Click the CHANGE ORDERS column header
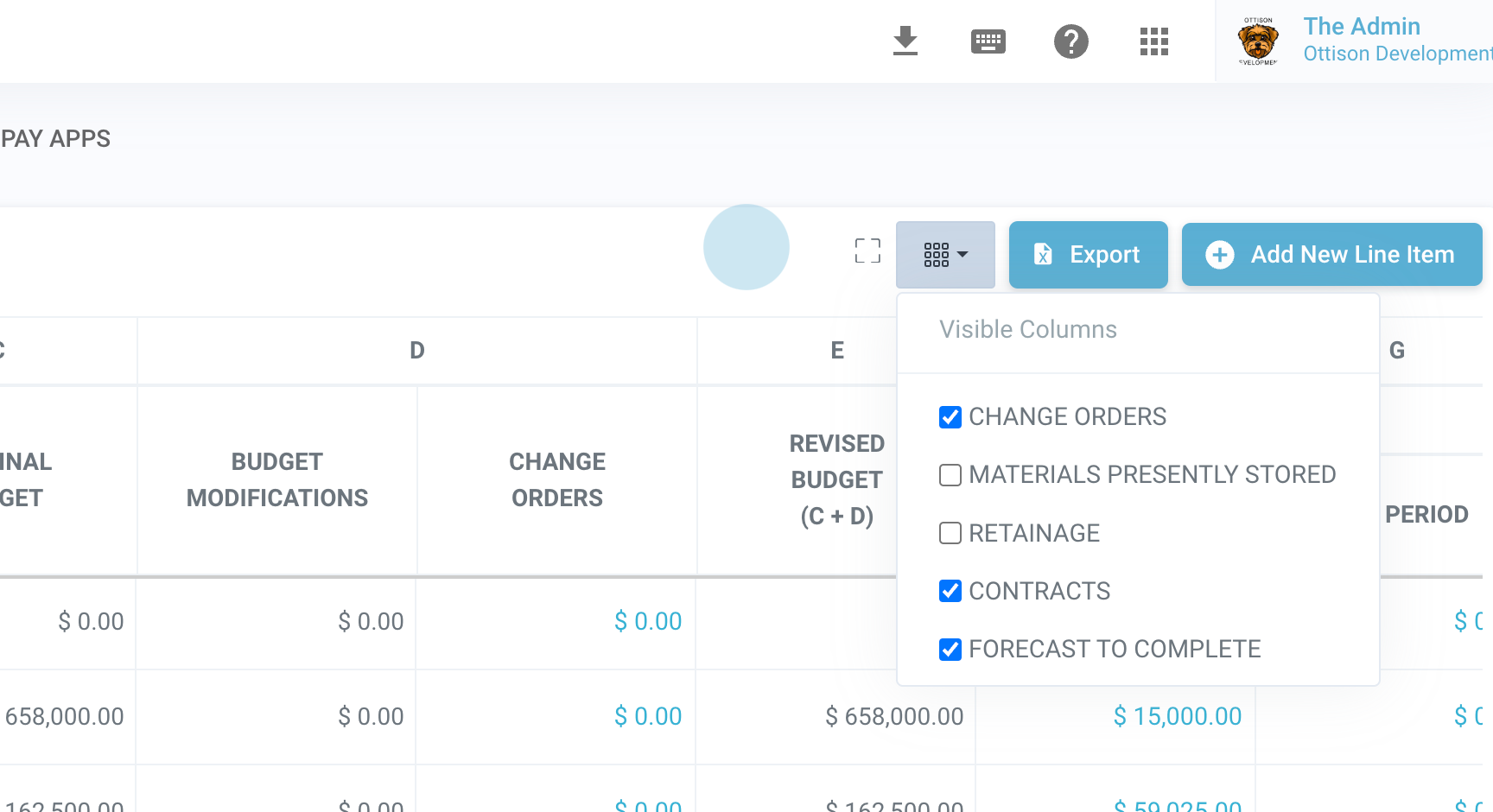This screenshot has width=1493, height=812. pos(557,479)
